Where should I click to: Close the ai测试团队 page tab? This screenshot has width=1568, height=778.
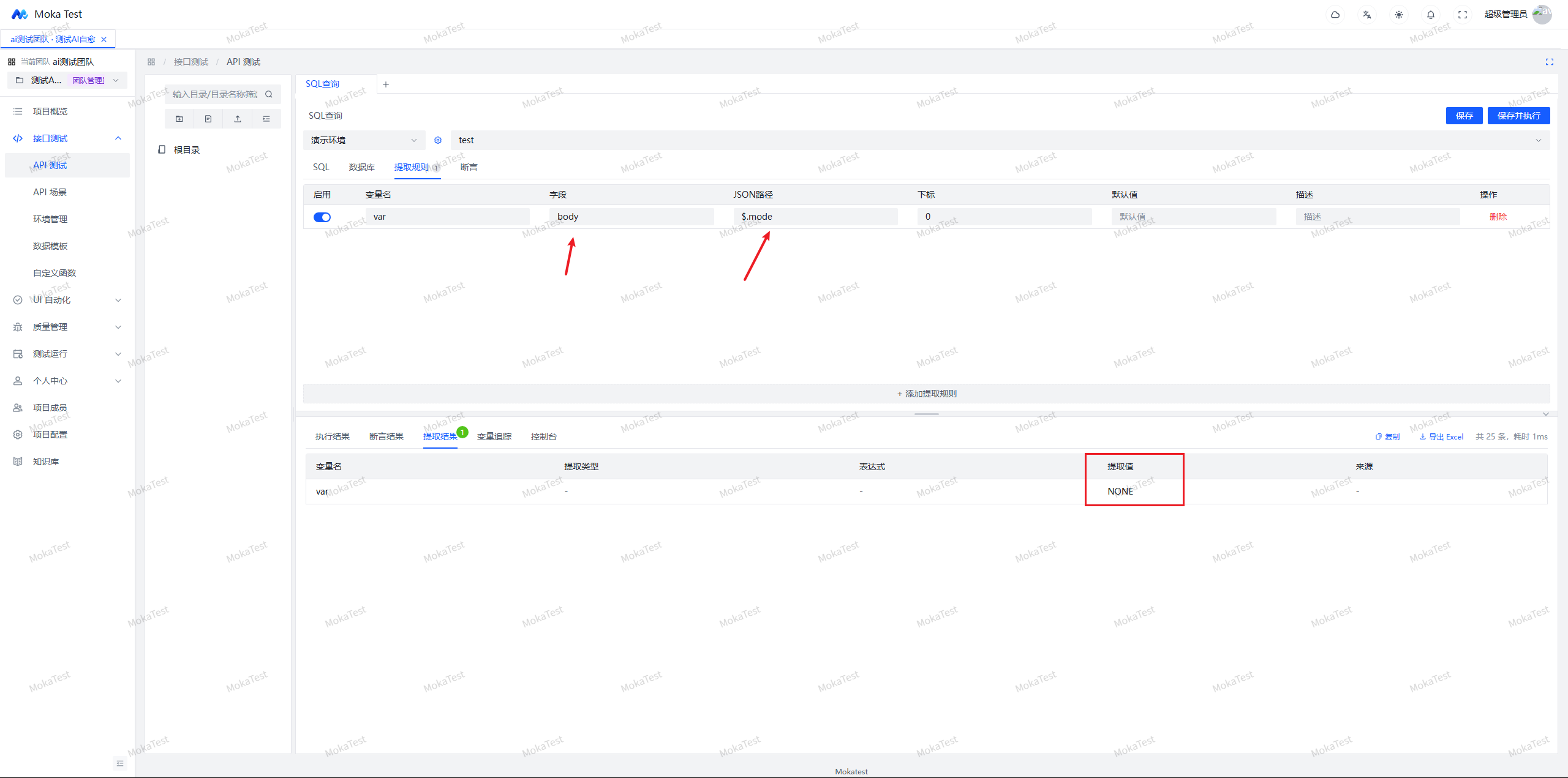(104, 39)
